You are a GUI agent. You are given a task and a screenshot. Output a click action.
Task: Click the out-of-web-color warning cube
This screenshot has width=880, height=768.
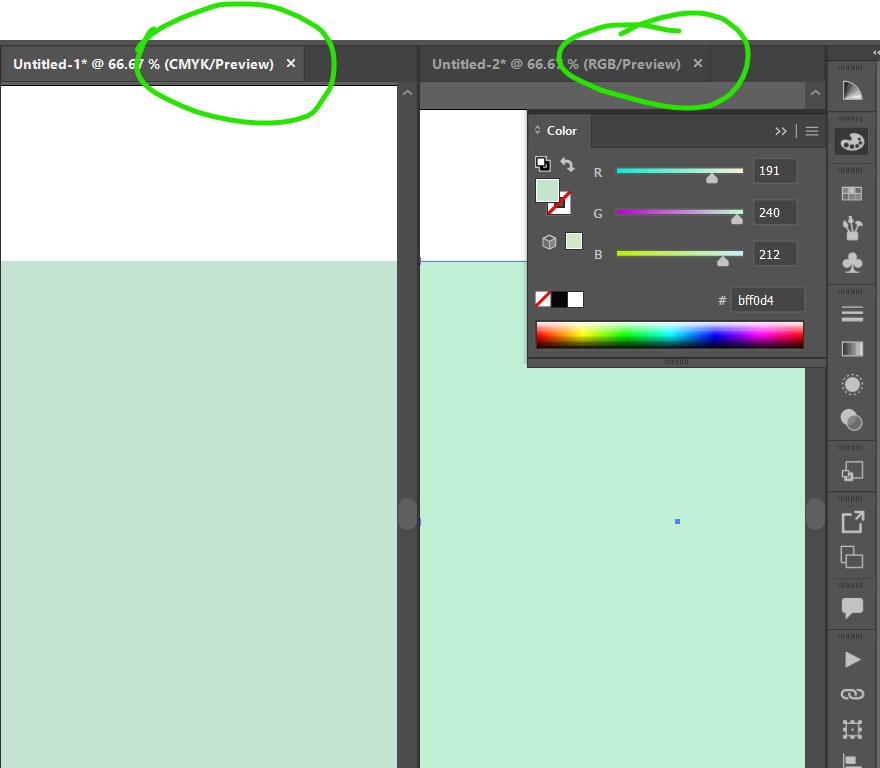tap(548, 240)
